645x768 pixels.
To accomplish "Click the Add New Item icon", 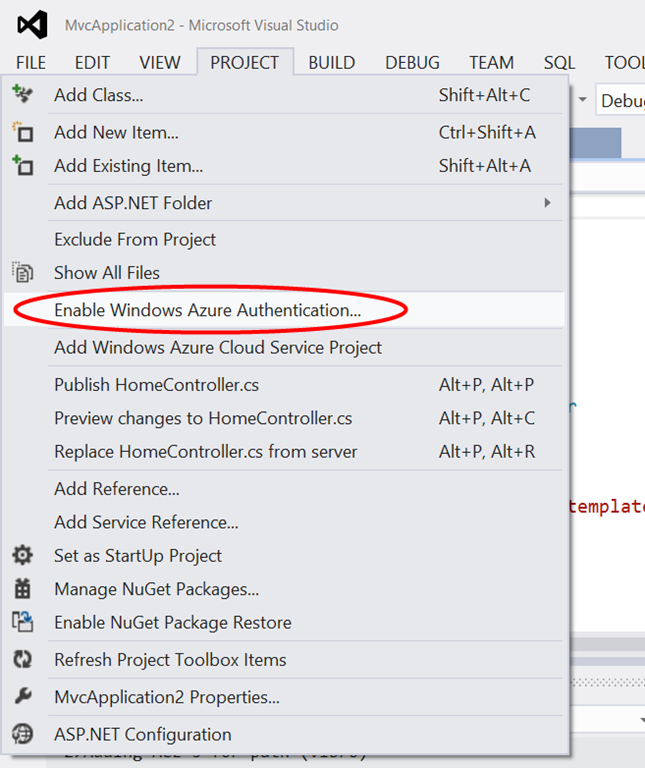I will coord(23,132).
